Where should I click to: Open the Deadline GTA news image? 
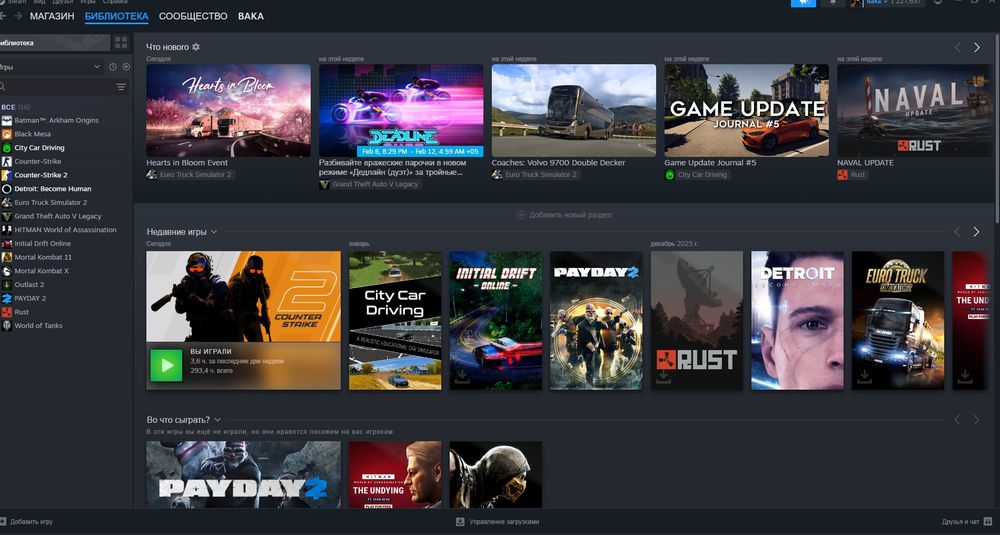(401, 110)
